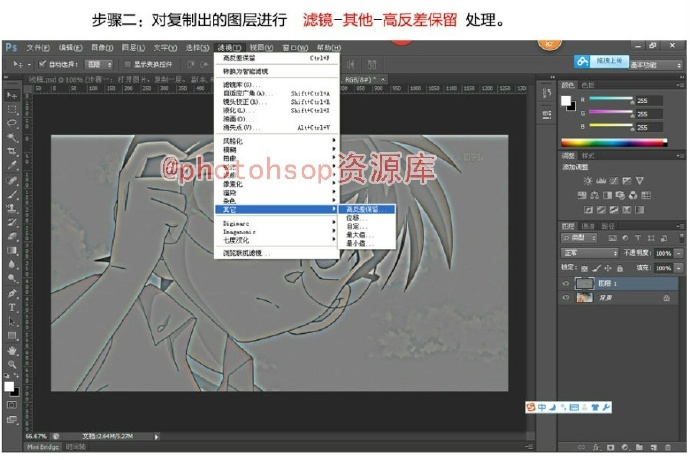Viewport: 690px width, 460px height.
Task: Select the Dodge tool
Action: pos(12,279)
